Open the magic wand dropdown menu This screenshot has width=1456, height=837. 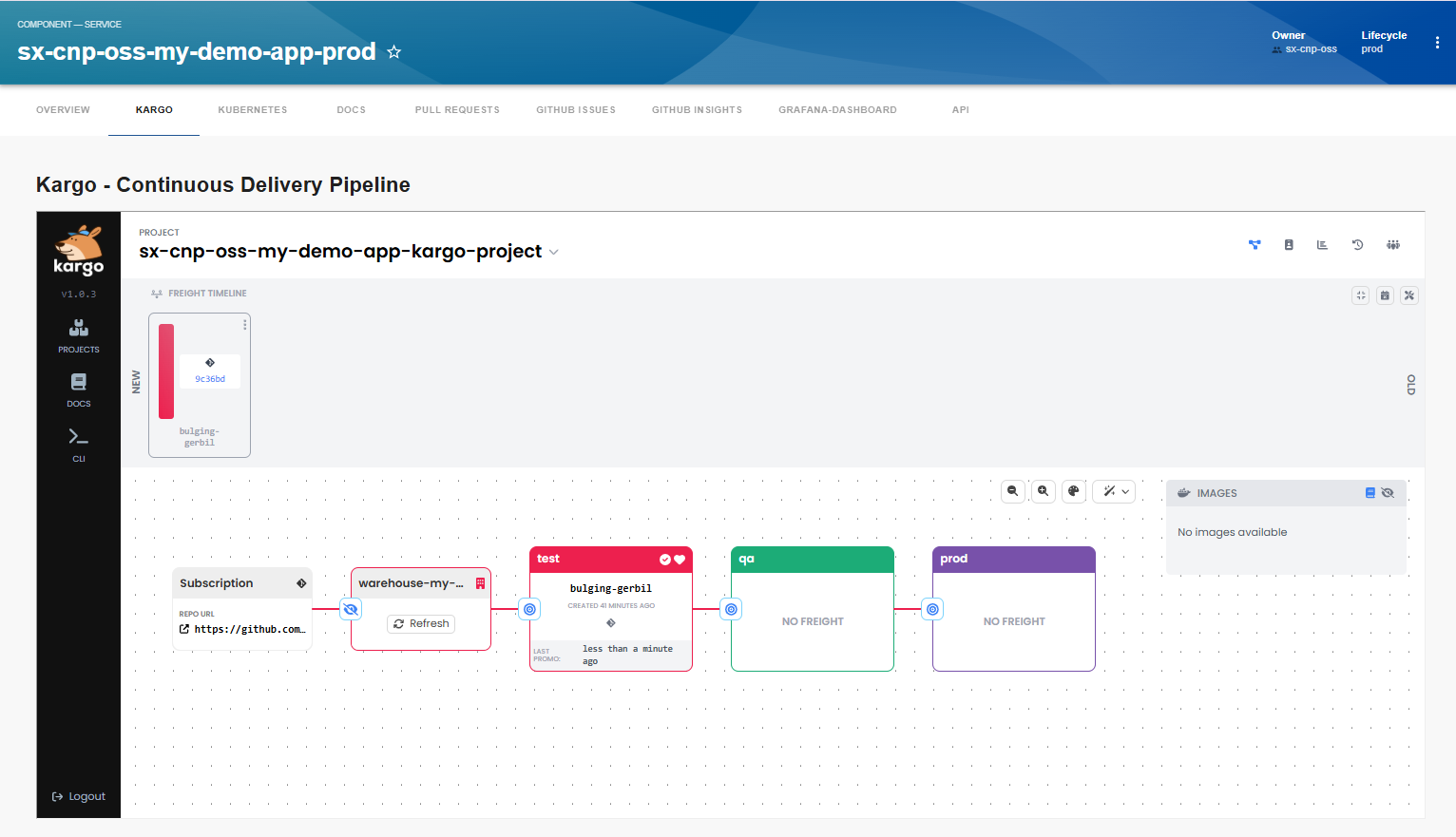[1115, 491]
